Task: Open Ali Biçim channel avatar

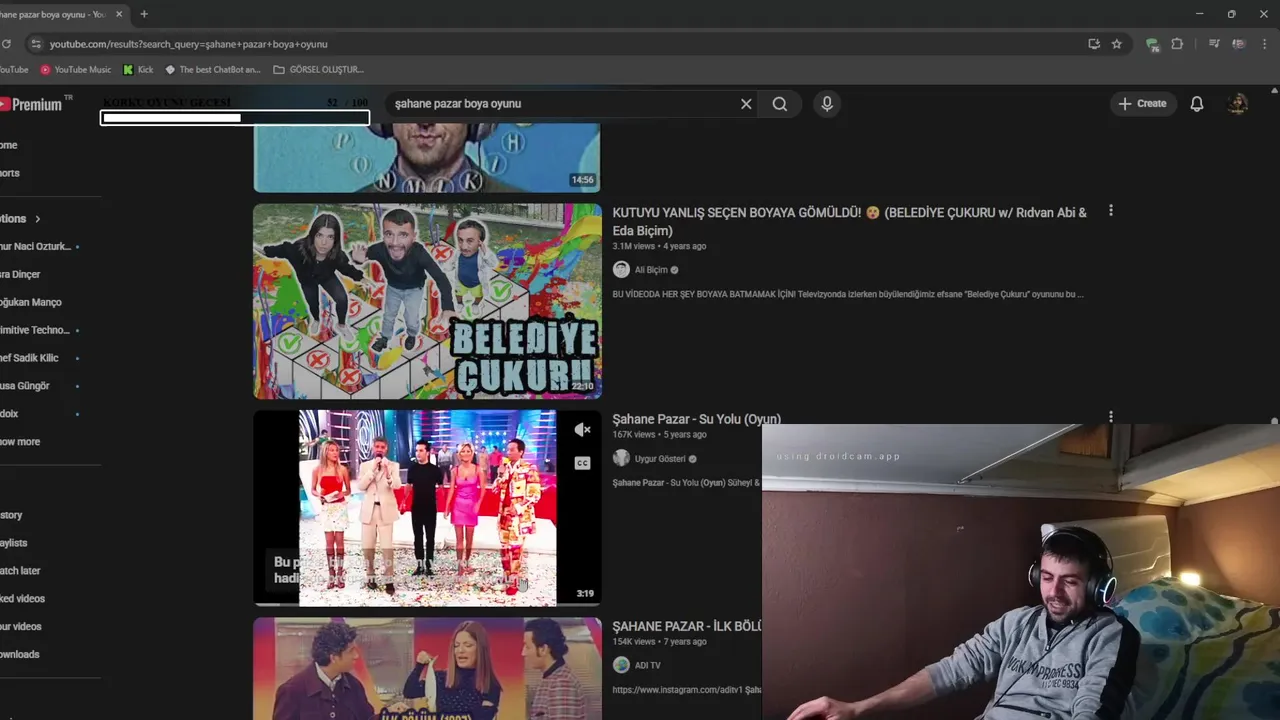Action: tap(621, 270)
